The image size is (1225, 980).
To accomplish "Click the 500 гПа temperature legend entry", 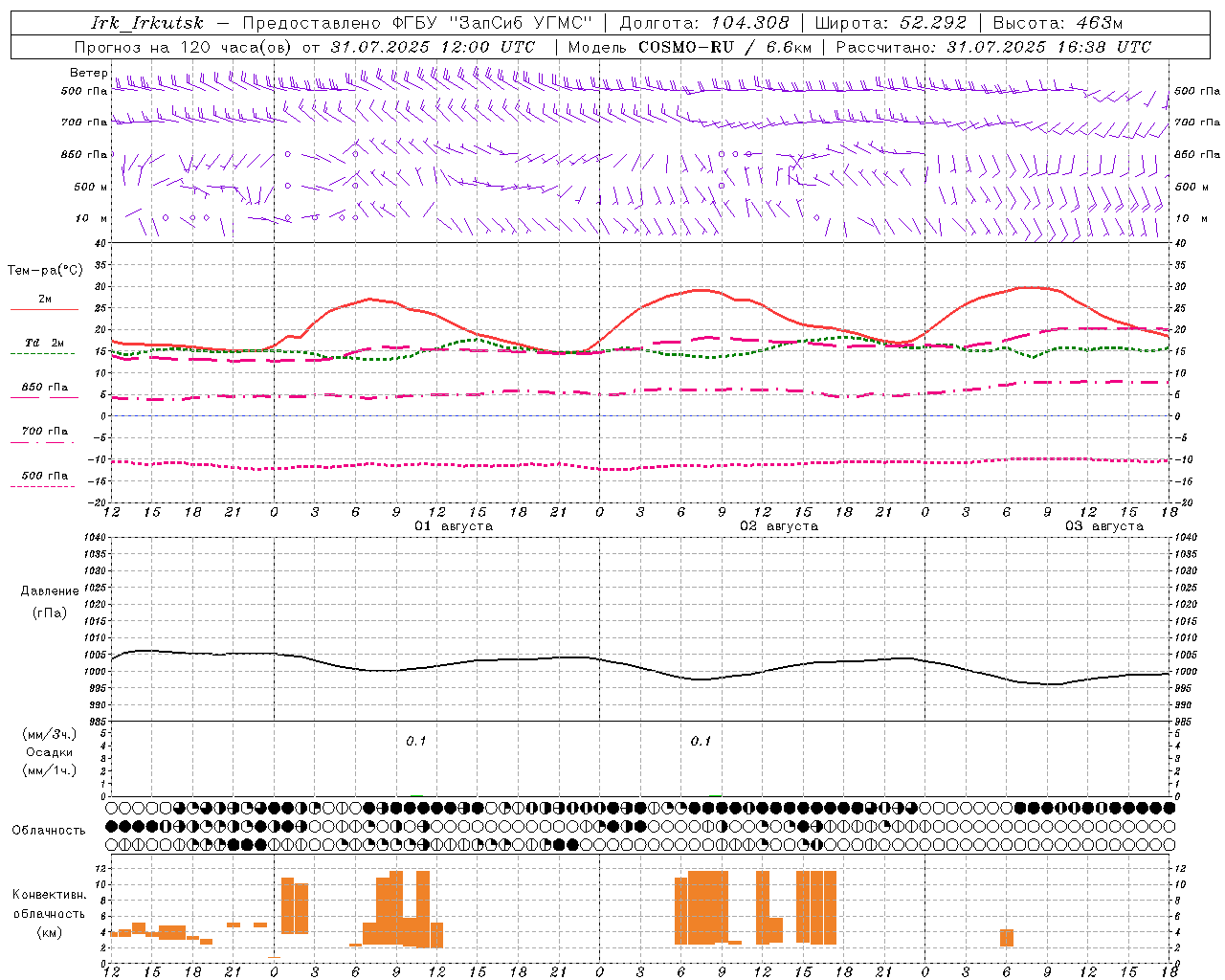I will (45, 476).
